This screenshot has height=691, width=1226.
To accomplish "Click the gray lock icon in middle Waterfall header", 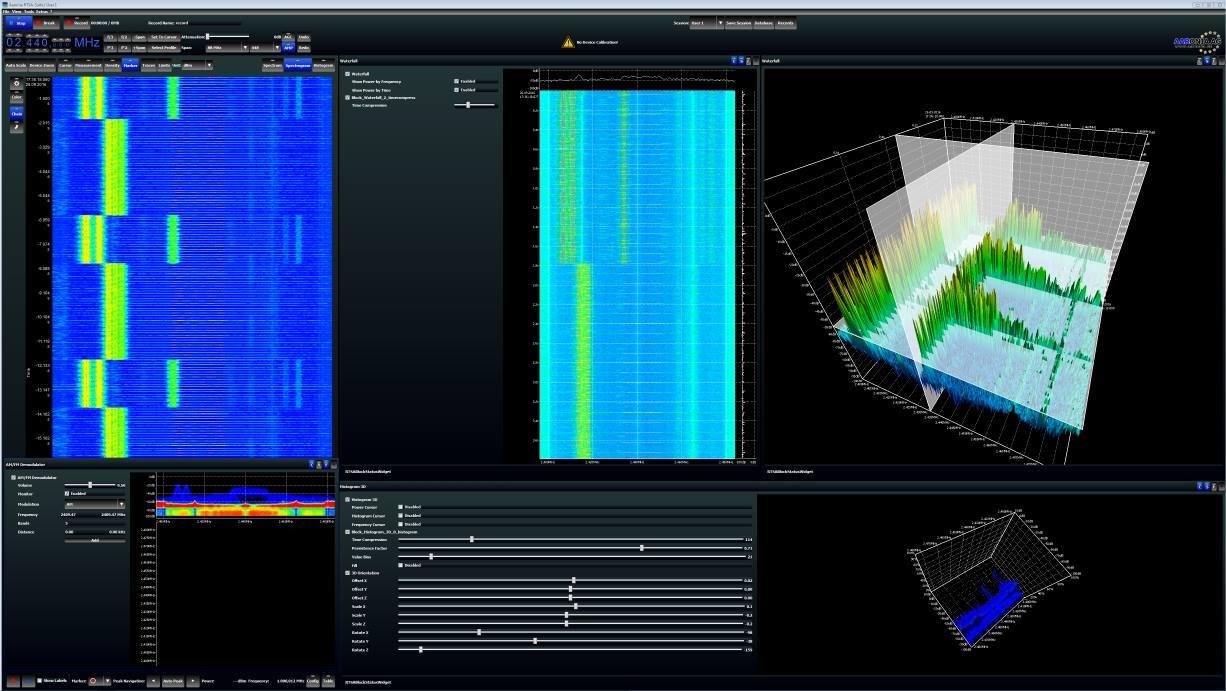I will click(x=748, y=61).
